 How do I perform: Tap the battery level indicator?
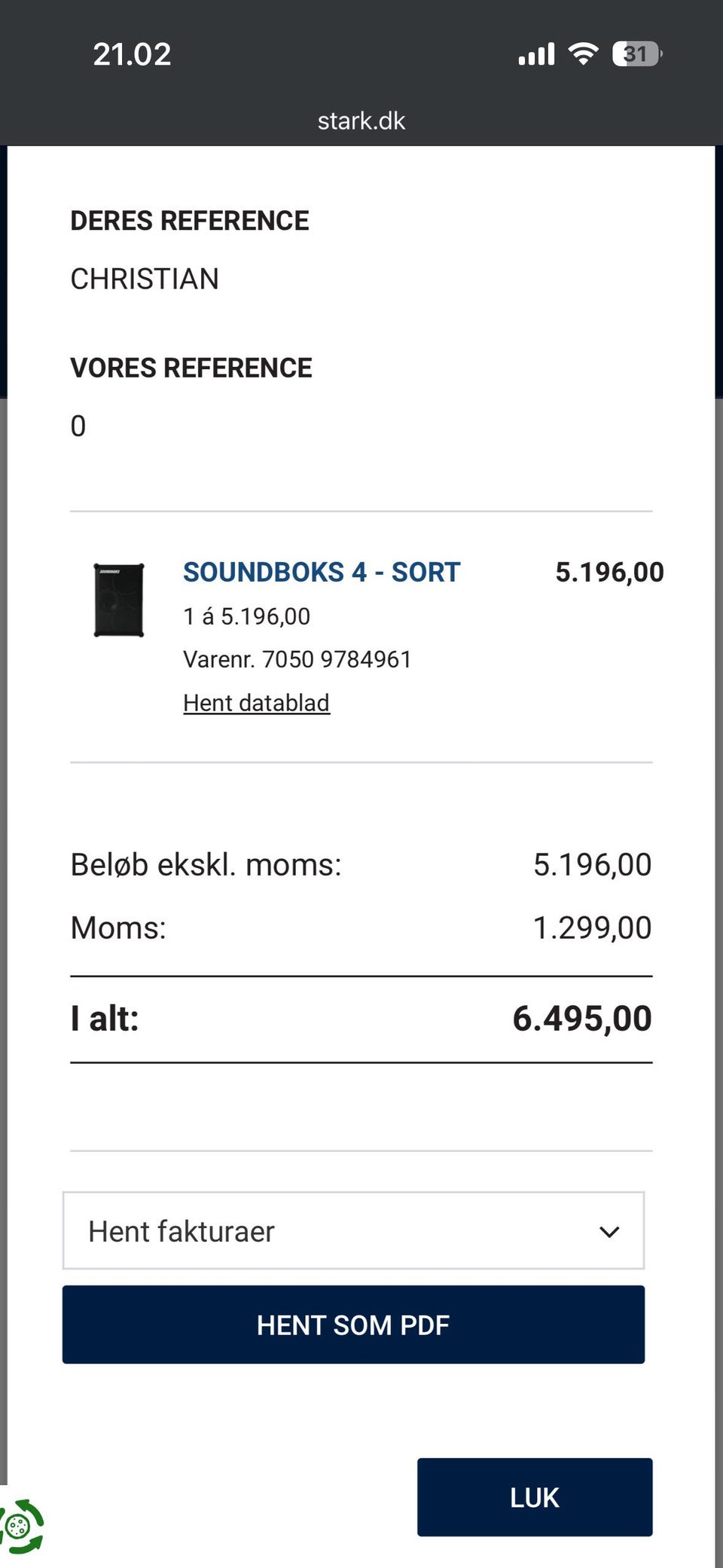pyautogui.click(x=636, y=53)
